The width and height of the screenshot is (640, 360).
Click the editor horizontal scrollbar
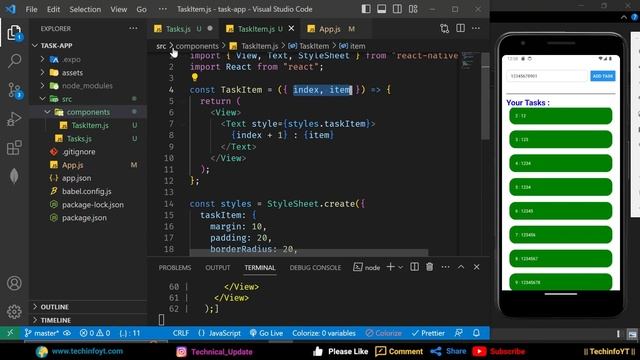309,253
